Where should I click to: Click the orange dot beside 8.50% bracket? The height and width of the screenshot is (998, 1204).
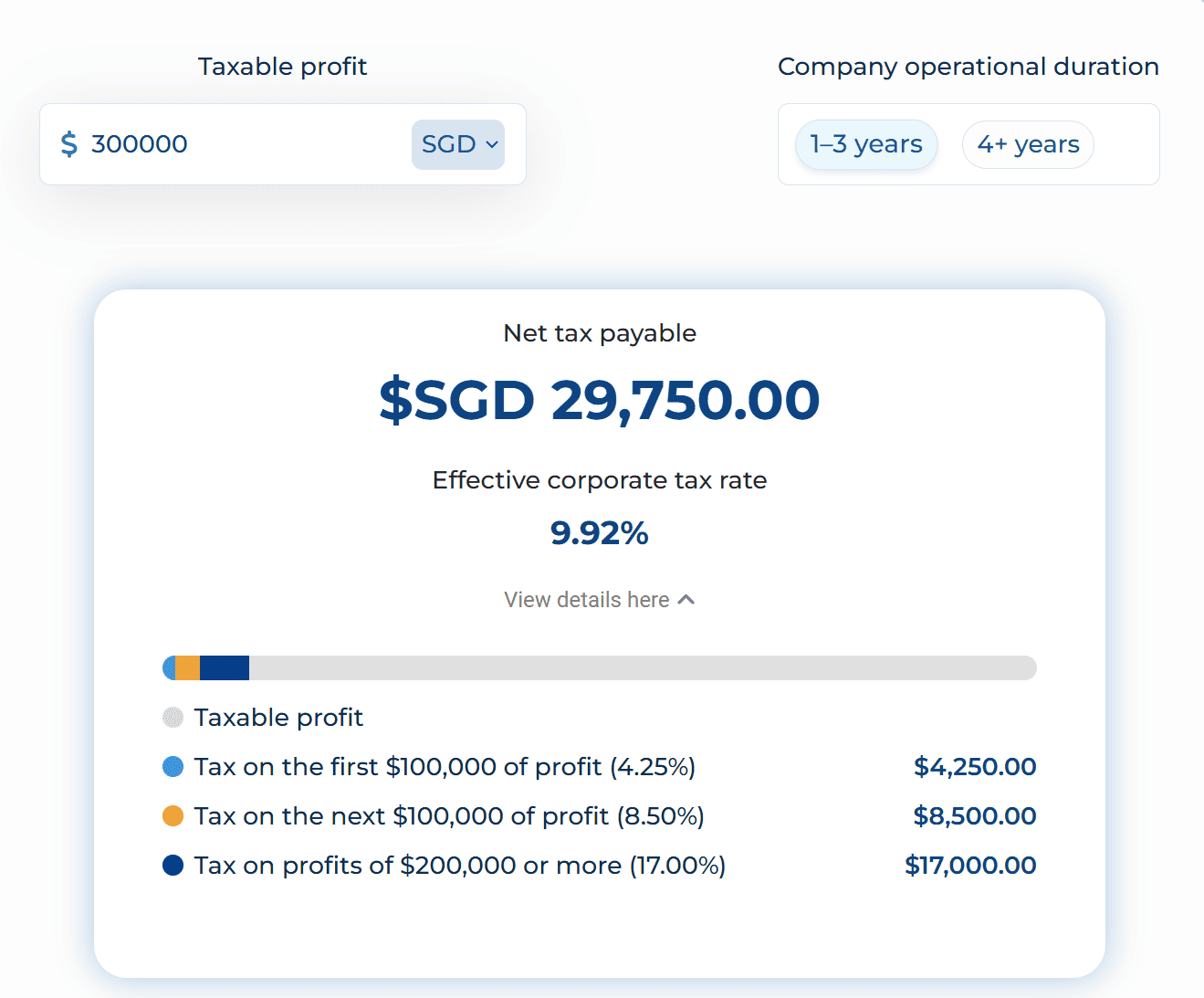point(173,816)
